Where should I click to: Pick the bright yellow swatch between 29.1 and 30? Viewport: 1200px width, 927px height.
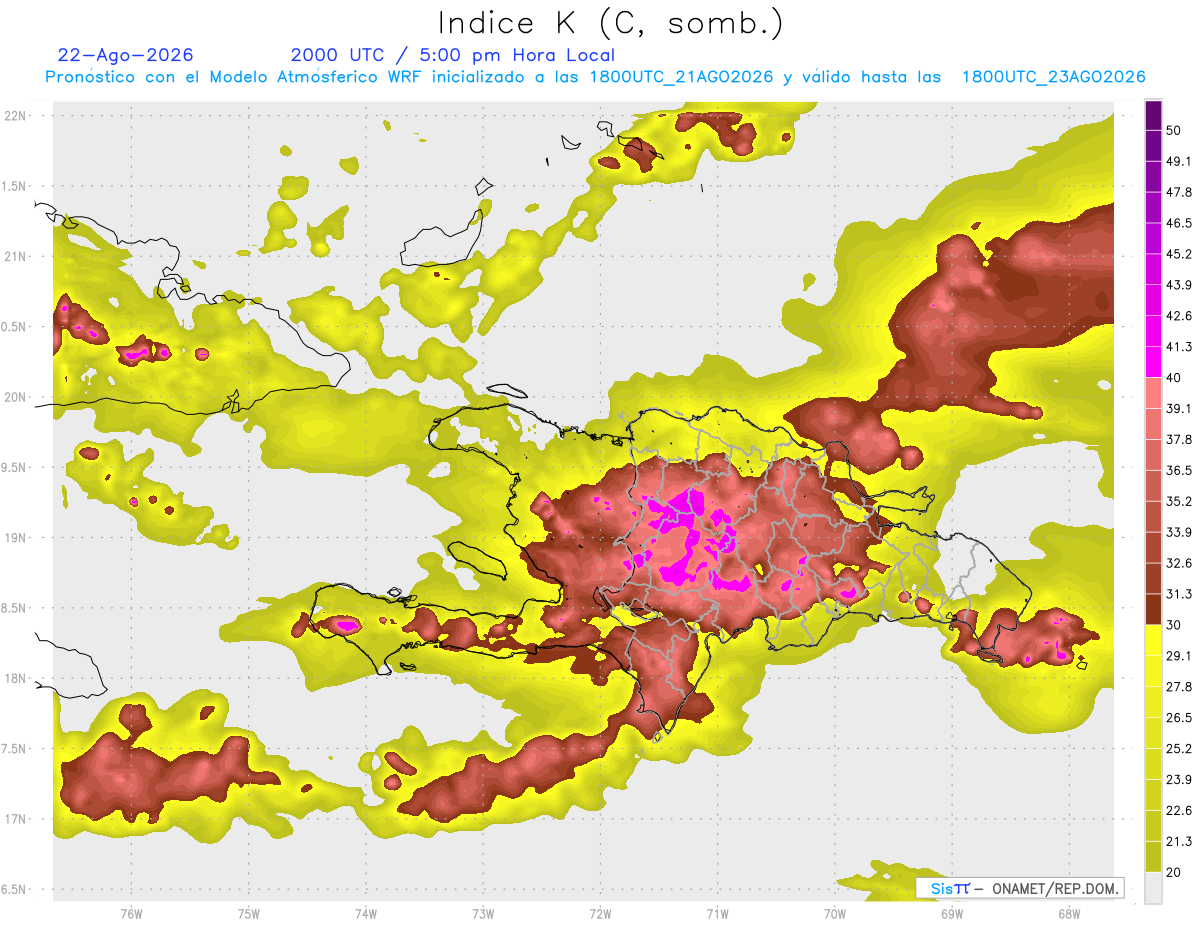pos(1153,641)
